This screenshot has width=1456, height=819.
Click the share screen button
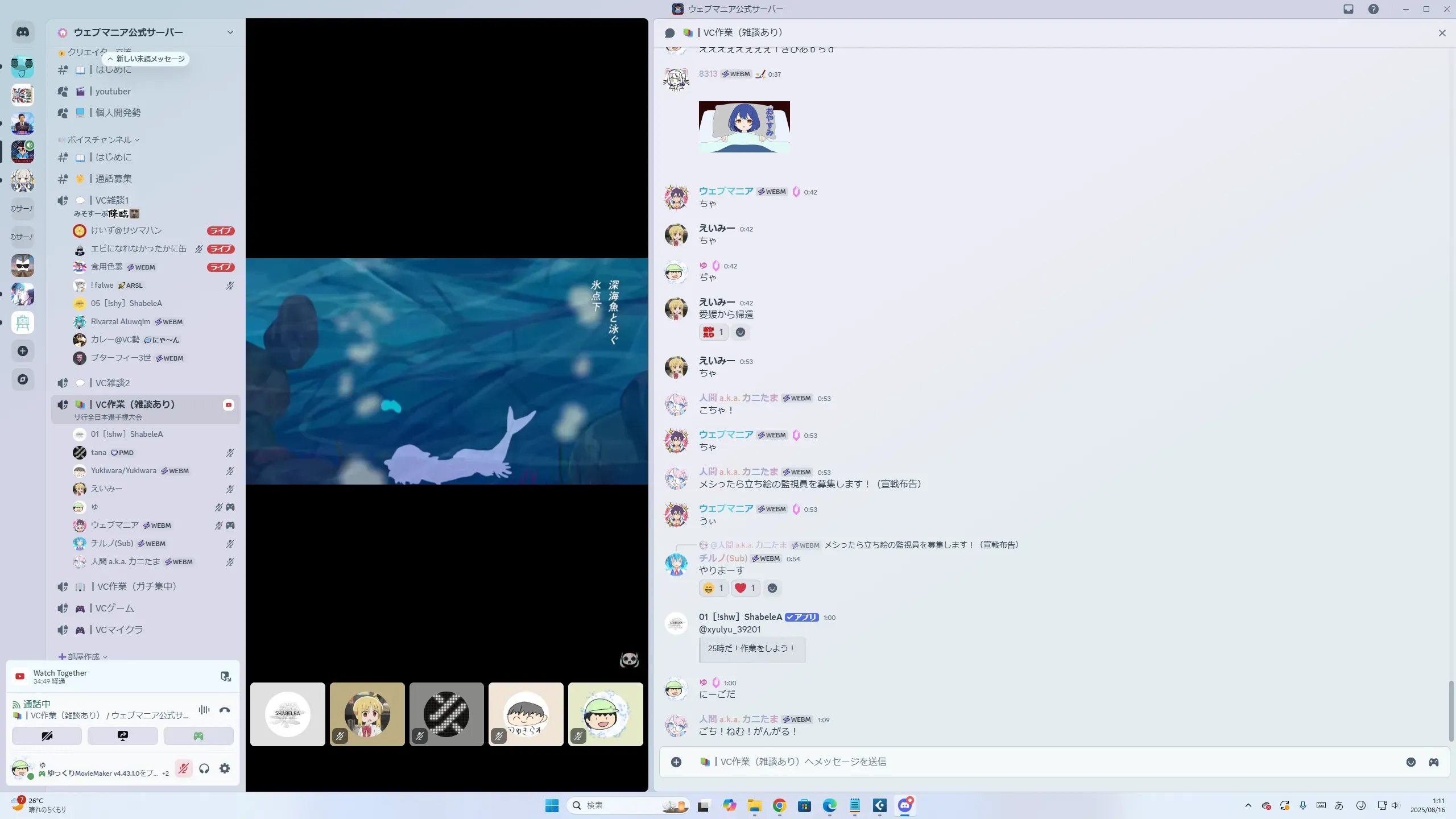click(x=123, y=736)
